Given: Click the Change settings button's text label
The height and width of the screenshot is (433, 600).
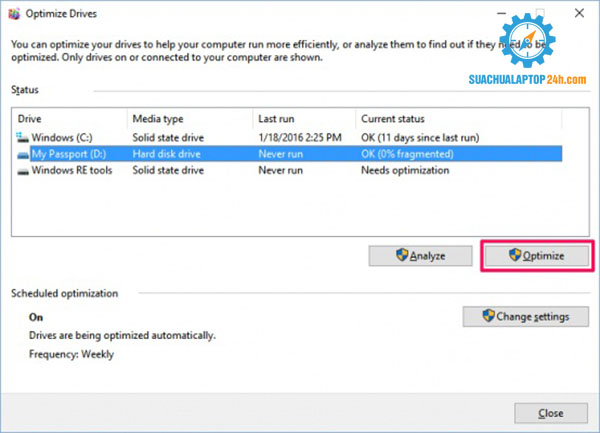Looking at the screenshot, I should coord(533,317).
